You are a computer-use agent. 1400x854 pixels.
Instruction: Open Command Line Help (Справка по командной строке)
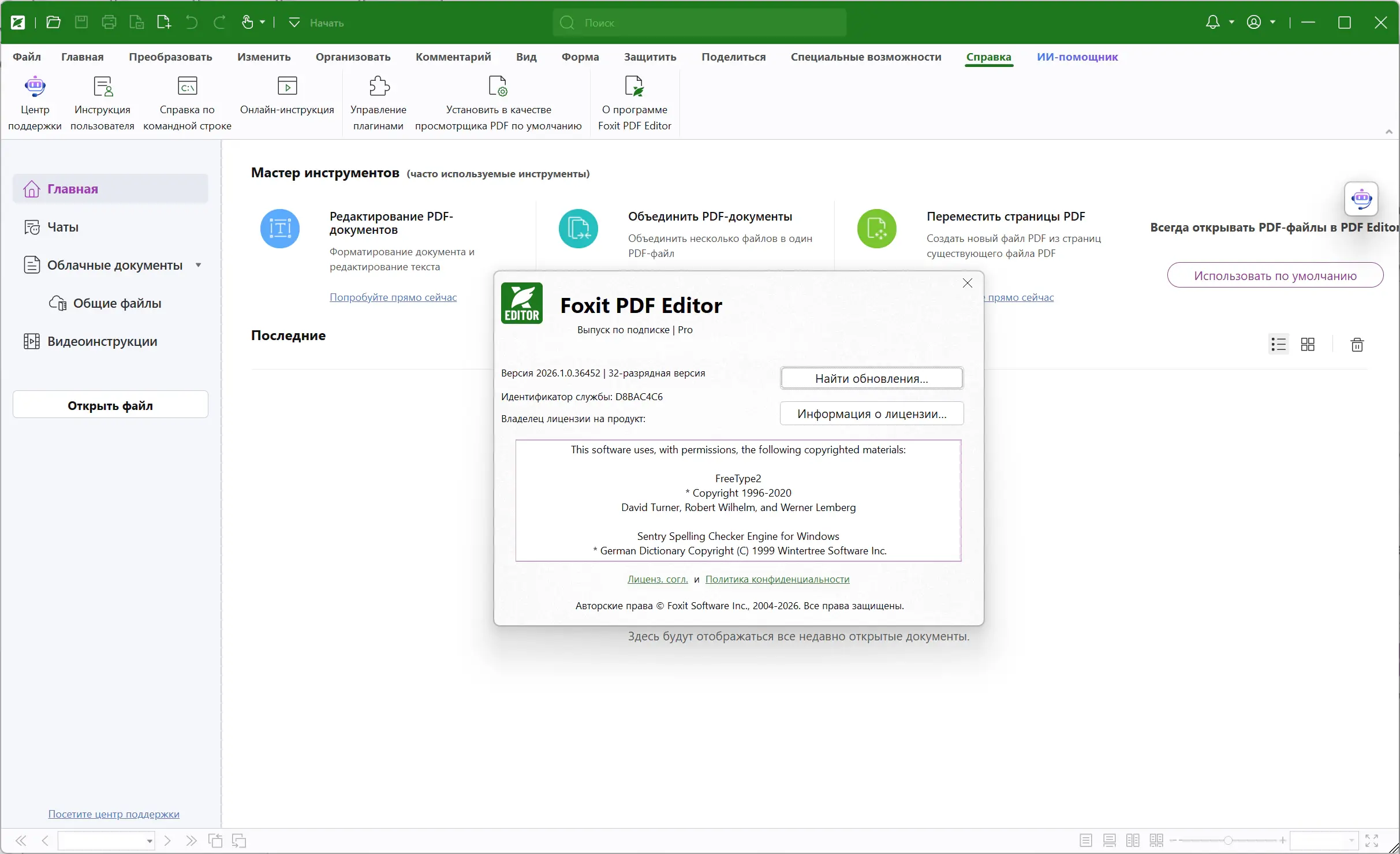(x=187, y=87)
